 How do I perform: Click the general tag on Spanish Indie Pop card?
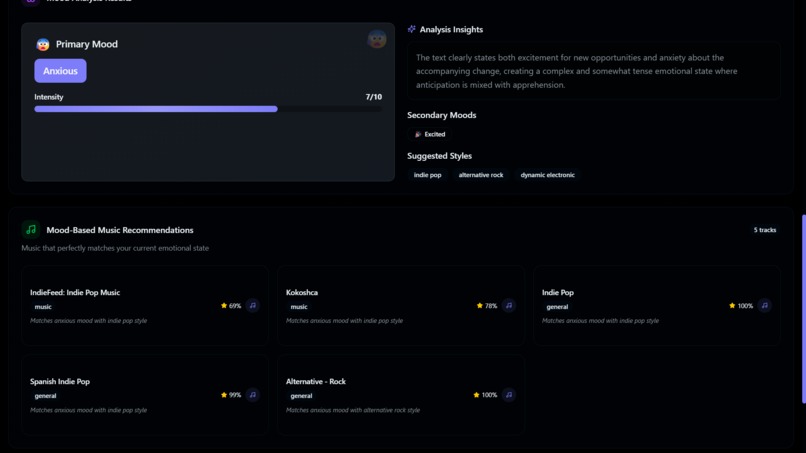(45, 396)
